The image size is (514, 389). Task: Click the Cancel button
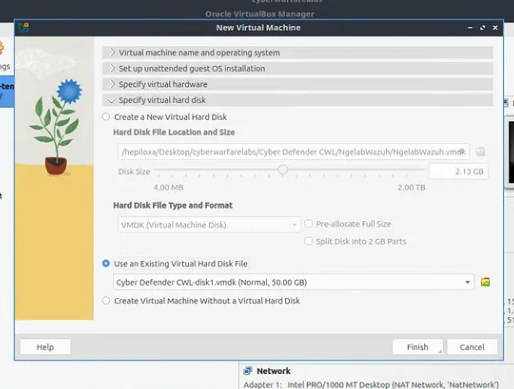tap(472, 347)
